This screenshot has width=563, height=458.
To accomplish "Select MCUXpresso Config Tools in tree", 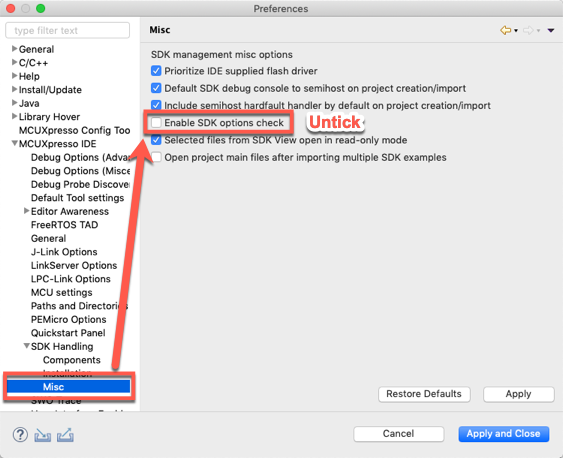I will click(x=74, y=130).
